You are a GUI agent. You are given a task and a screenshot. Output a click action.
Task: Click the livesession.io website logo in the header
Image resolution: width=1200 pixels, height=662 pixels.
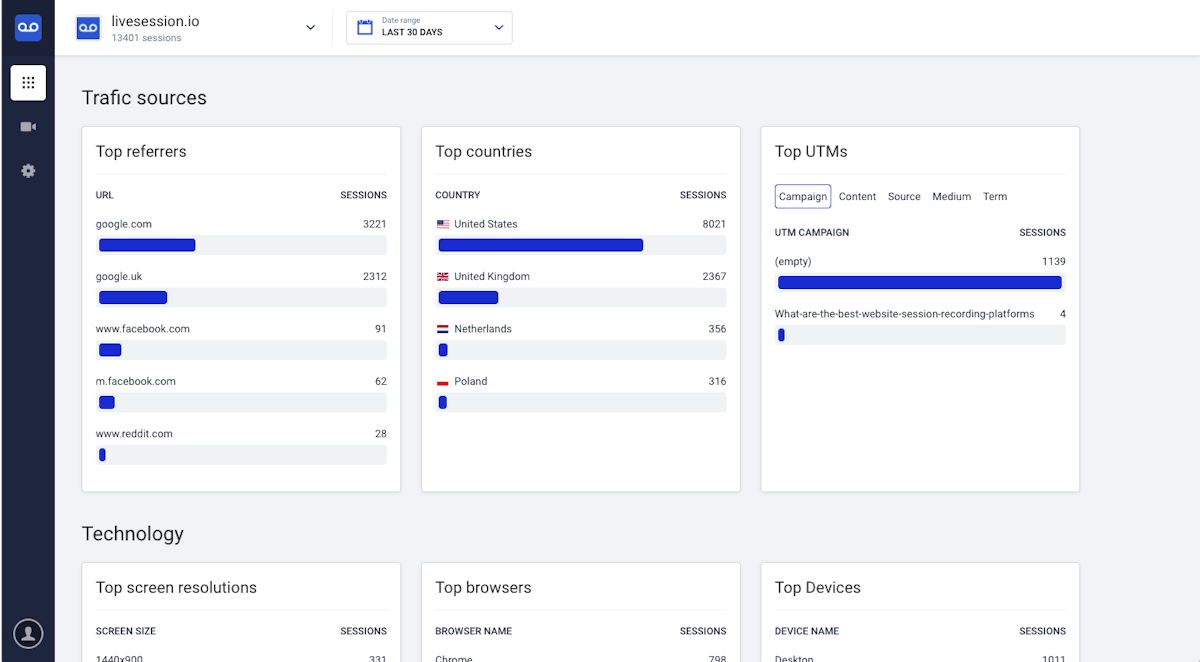pos(89,28)
